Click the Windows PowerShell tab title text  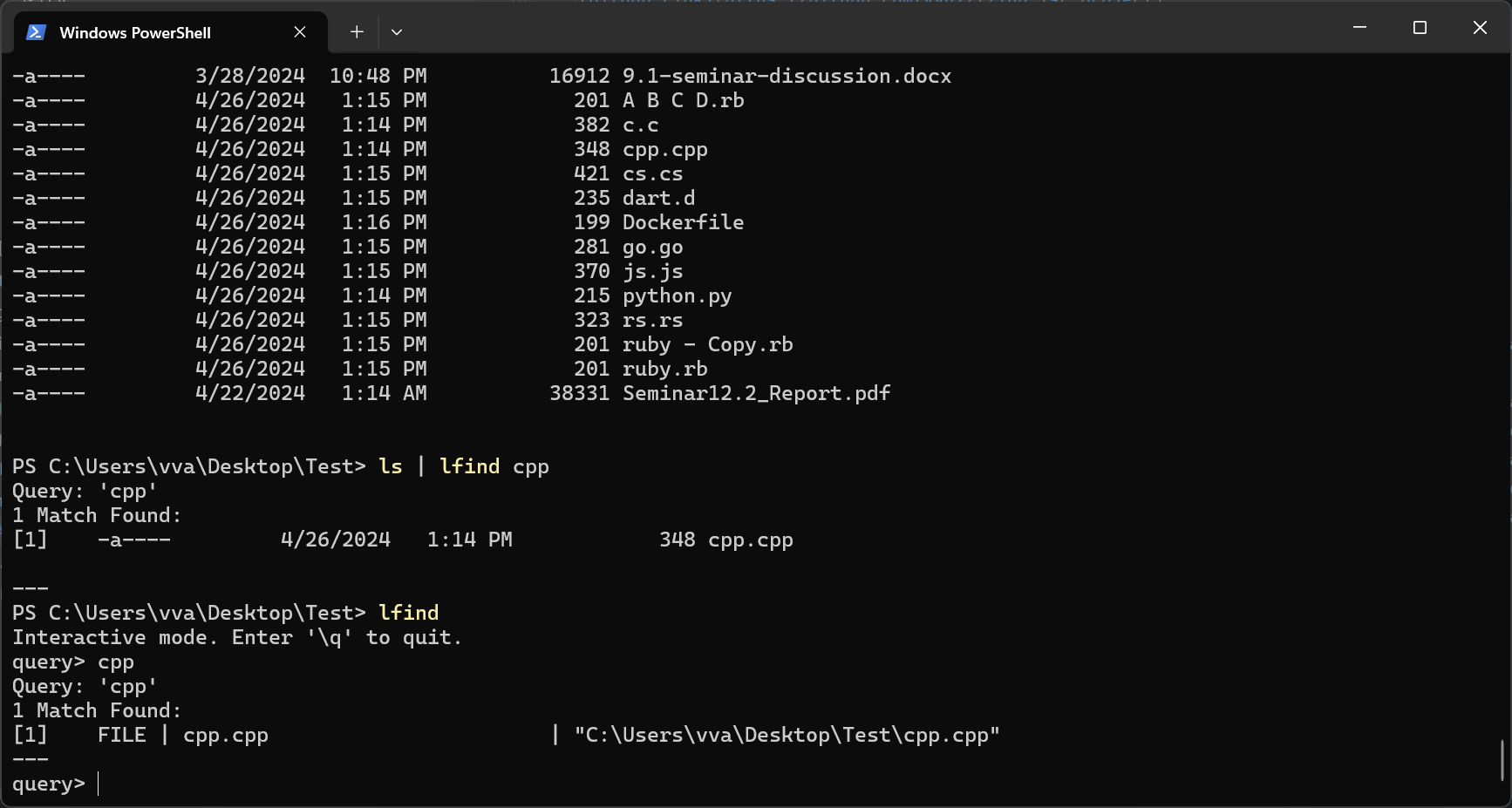pyautogui.click(x=135, y=32)
